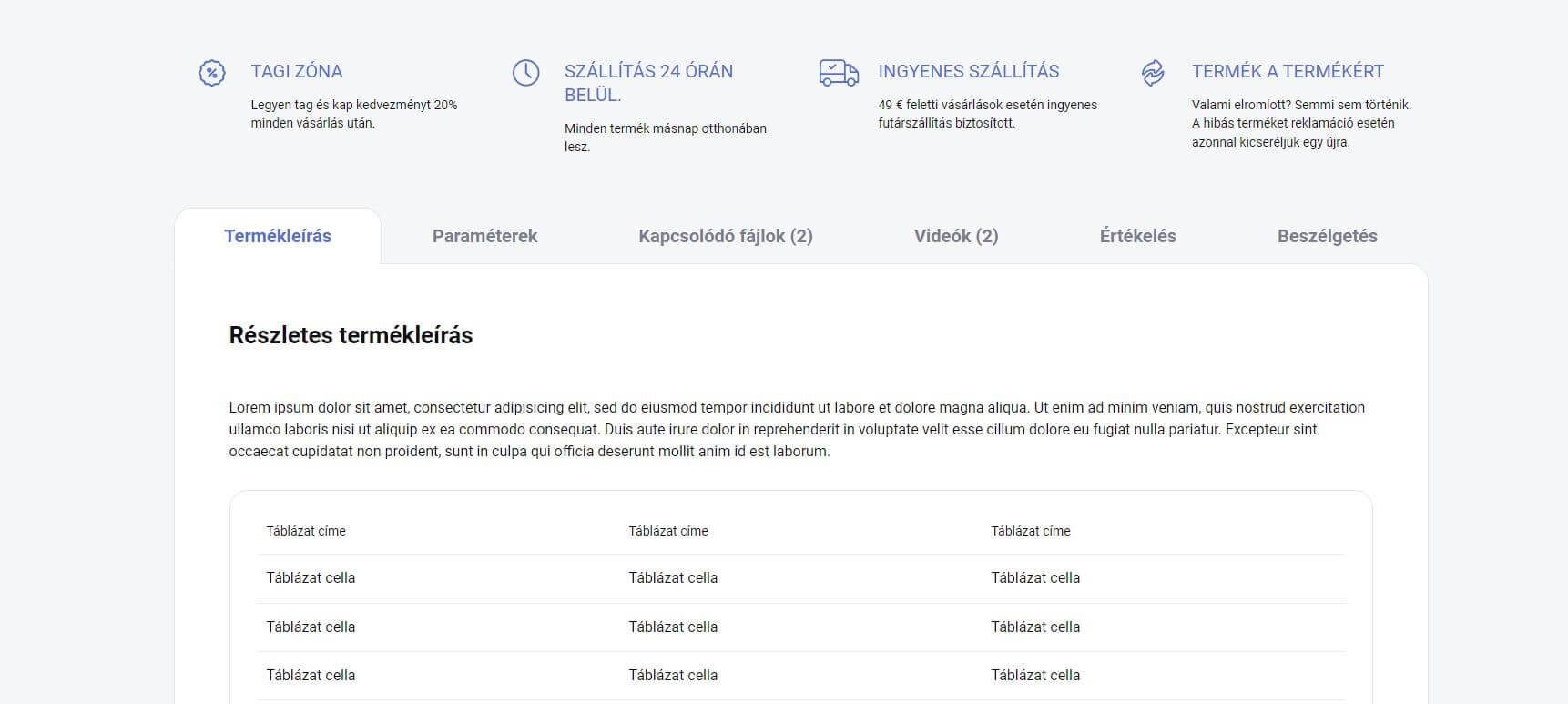Open the TAGI ZÓNA heading link
The height and width of the screenshot is (704, 1568).
tap(297, 71)
